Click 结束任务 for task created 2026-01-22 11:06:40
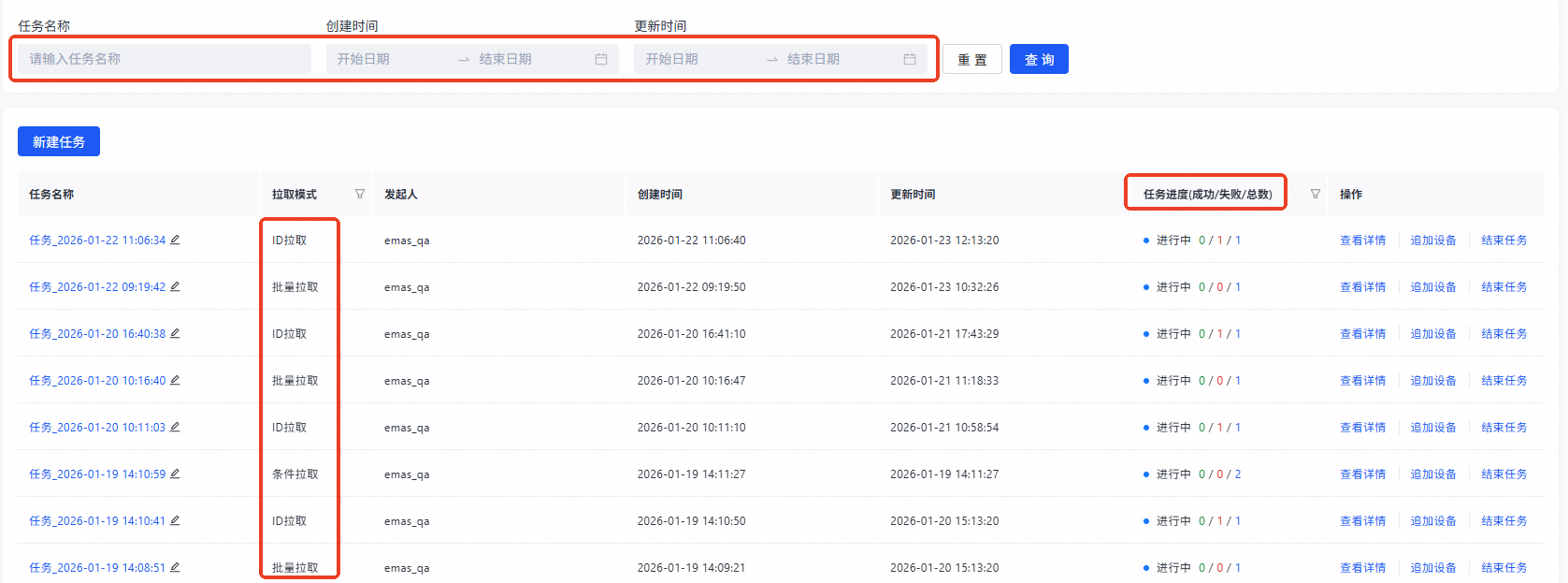 click(x=1504, y=240)
